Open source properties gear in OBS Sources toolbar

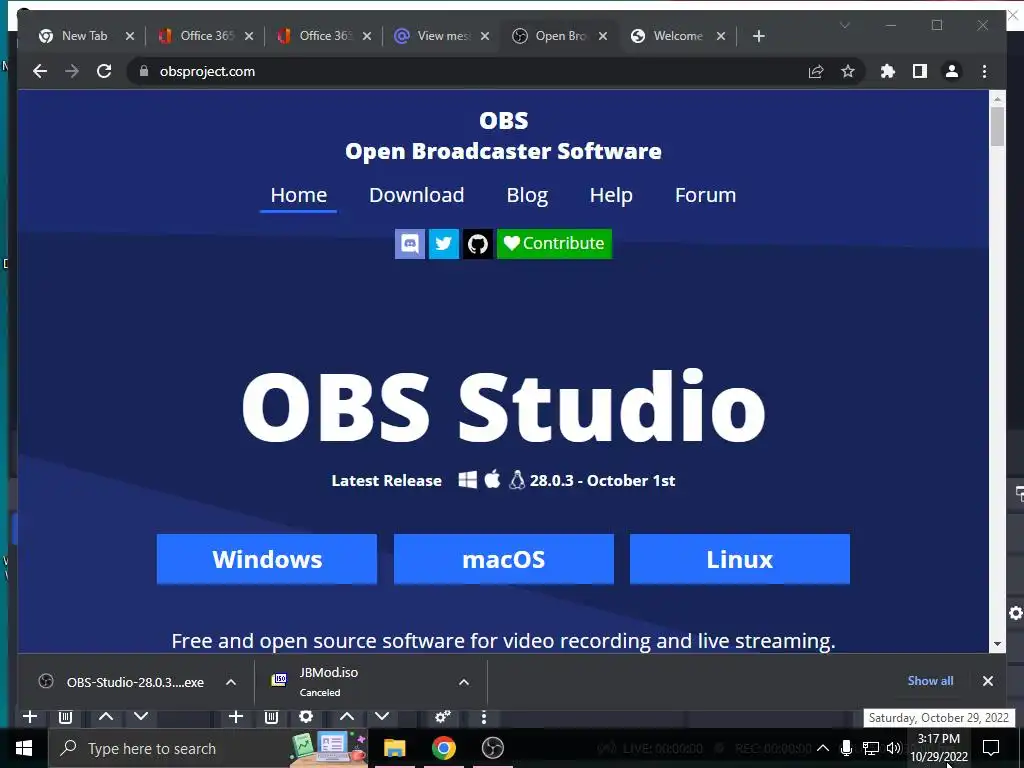pos(306,716)
